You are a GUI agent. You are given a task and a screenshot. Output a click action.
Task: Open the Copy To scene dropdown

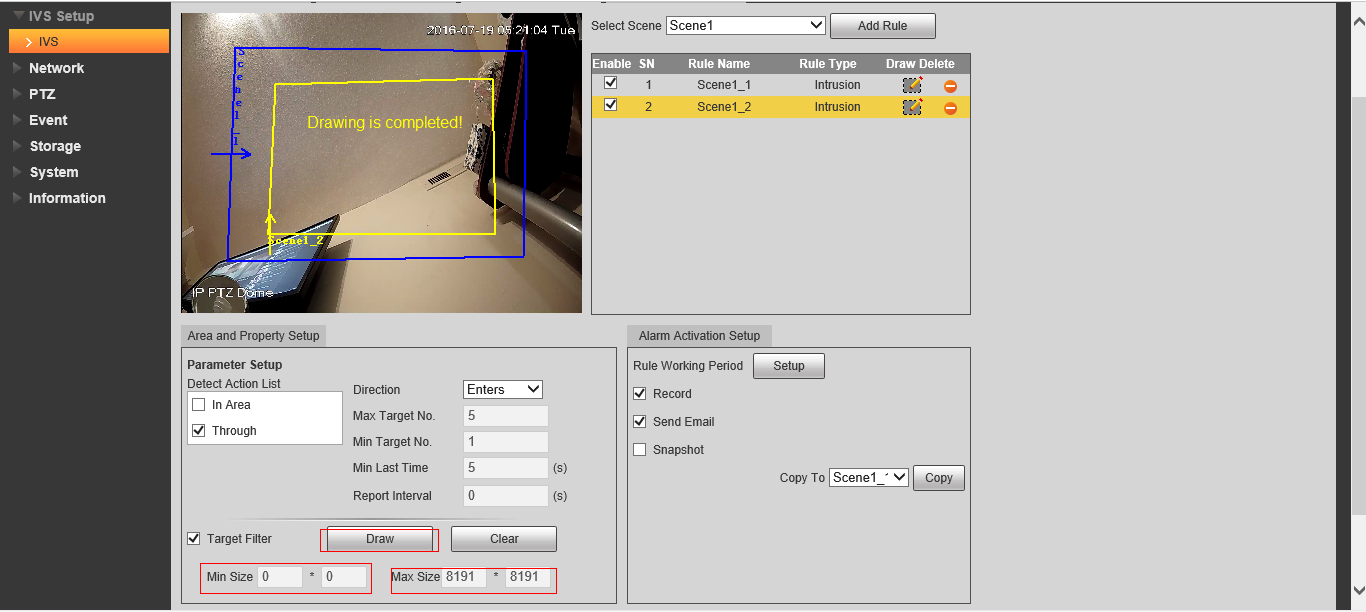(x=869, y=478)
